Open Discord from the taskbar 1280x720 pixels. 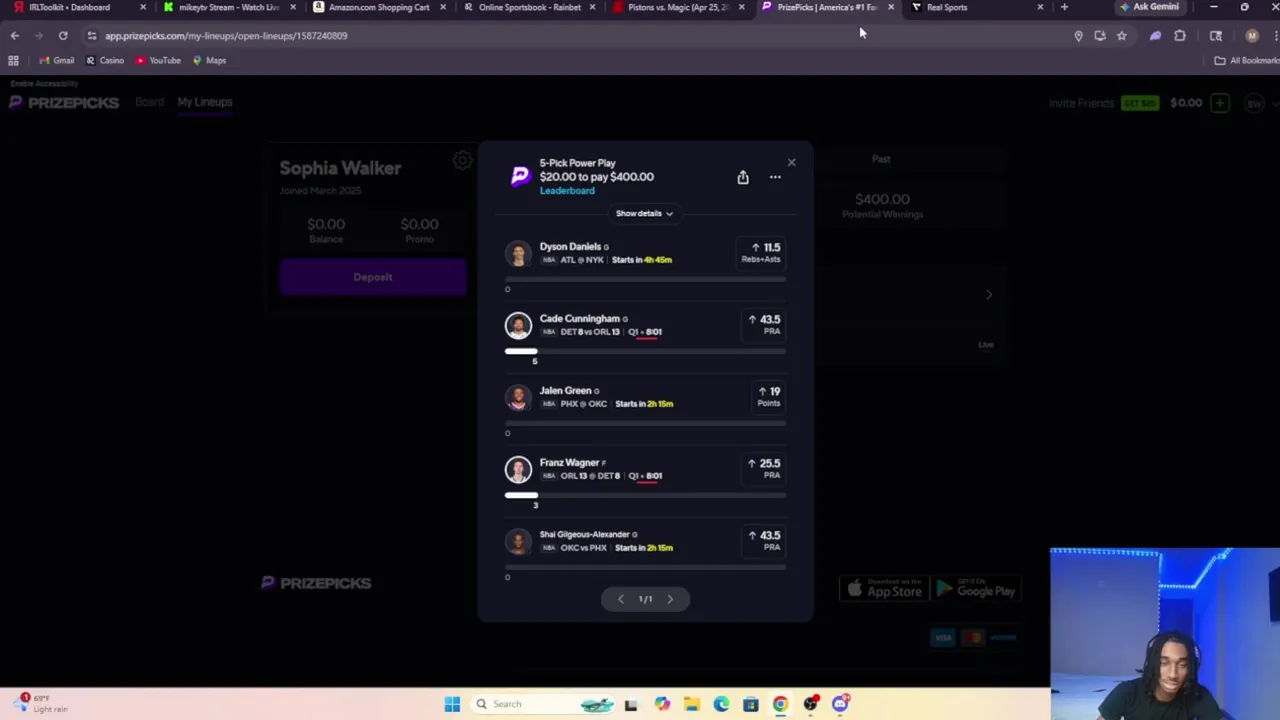(840, 704)
